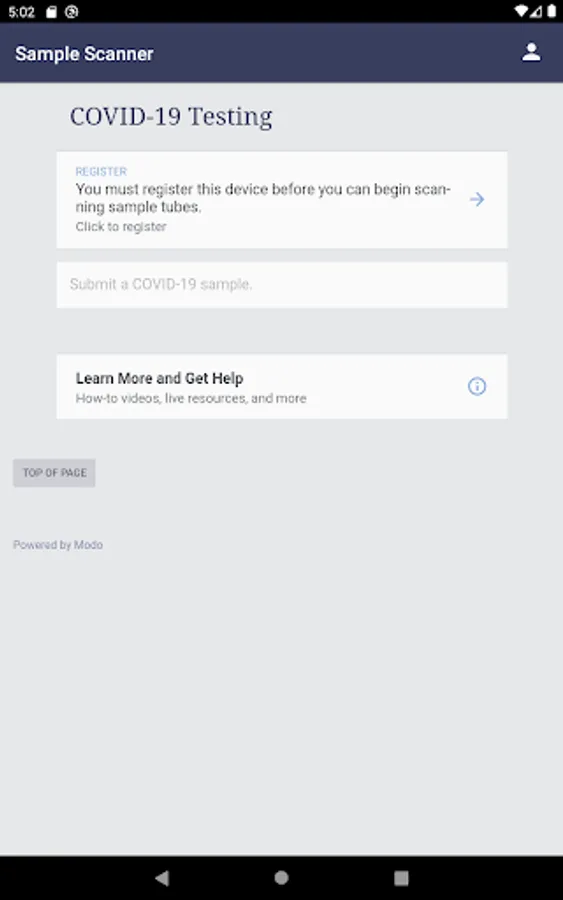The width and height of the screenshot is (563, 900).
Task: Tap the cellular signal status icon
Action: pos(536,11)
